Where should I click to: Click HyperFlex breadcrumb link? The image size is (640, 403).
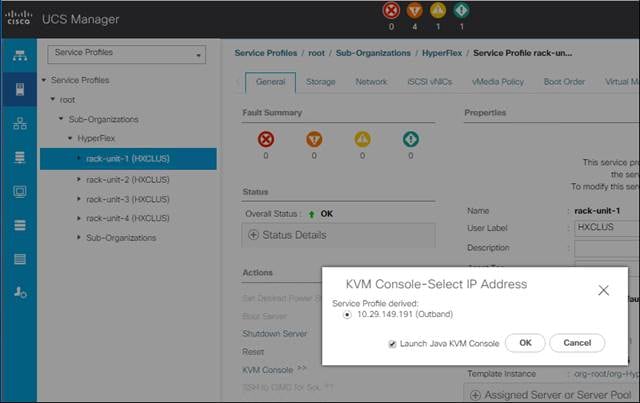pos(442,53)
